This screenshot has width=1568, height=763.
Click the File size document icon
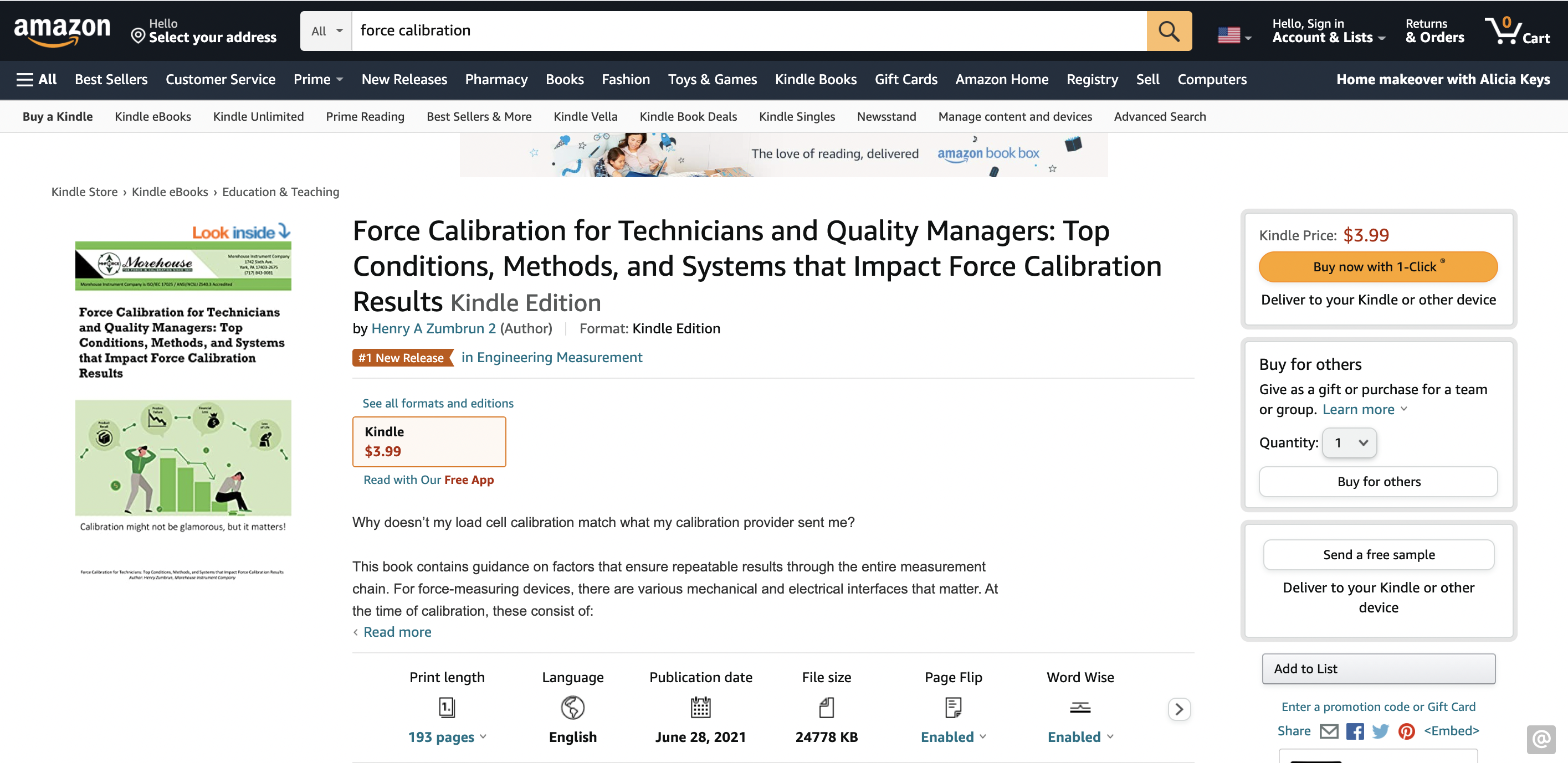[x=827, y=707]
